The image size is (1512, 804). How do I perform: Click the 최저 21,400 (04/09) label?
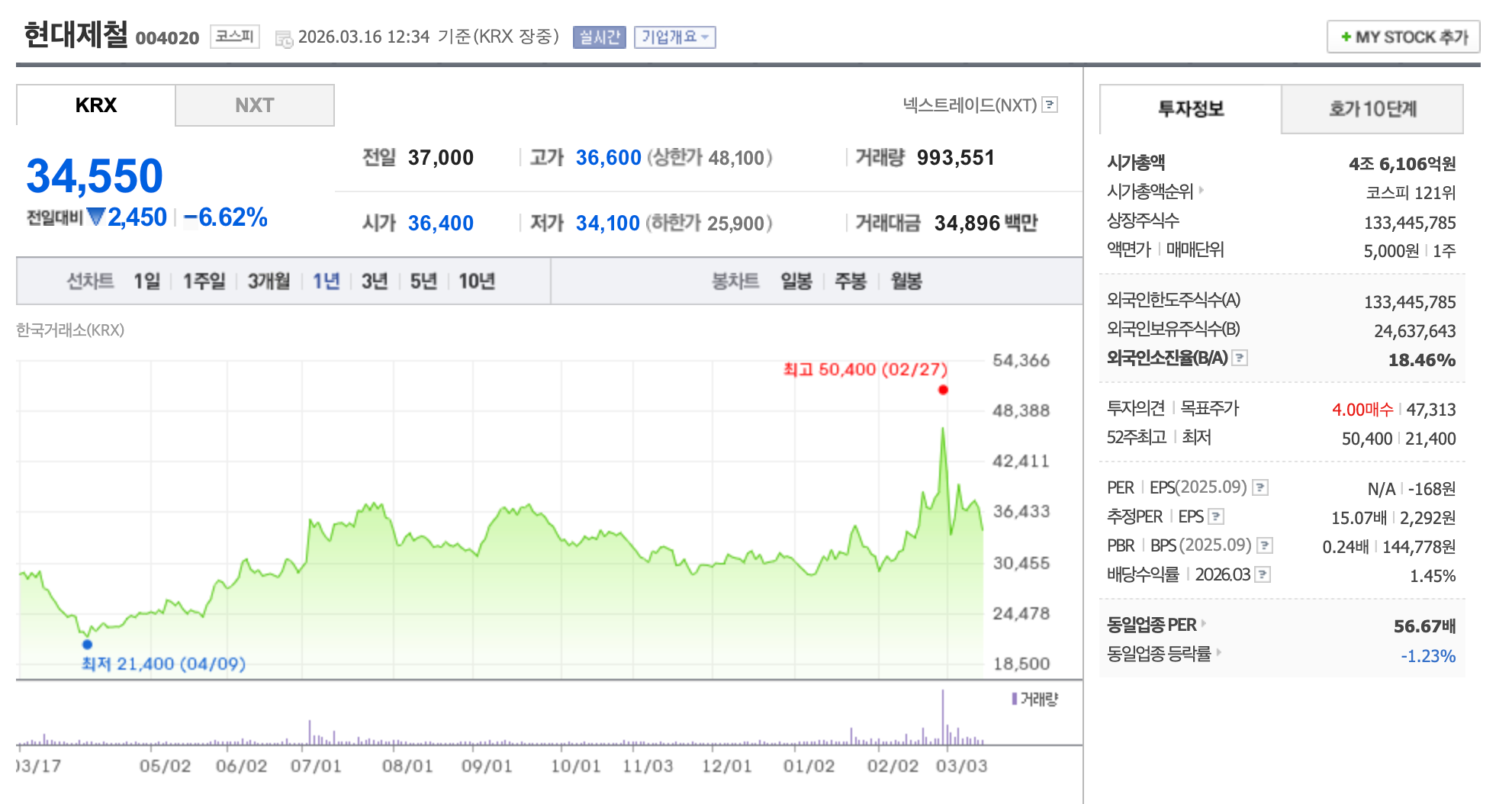click(x=164, y=664)
